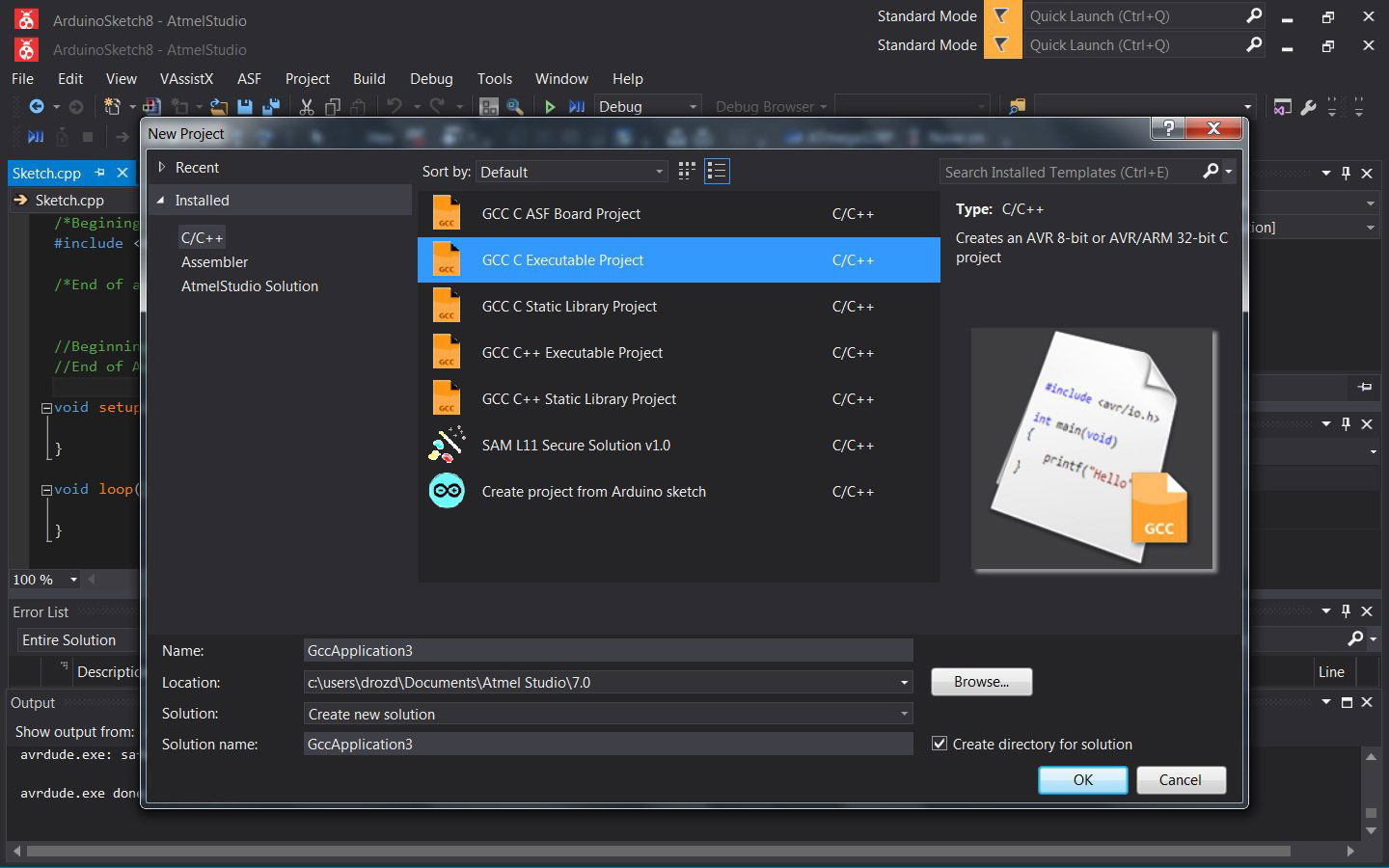Open the Help menu
This screenshot has height=868, width=1389.
pos(627,78)
